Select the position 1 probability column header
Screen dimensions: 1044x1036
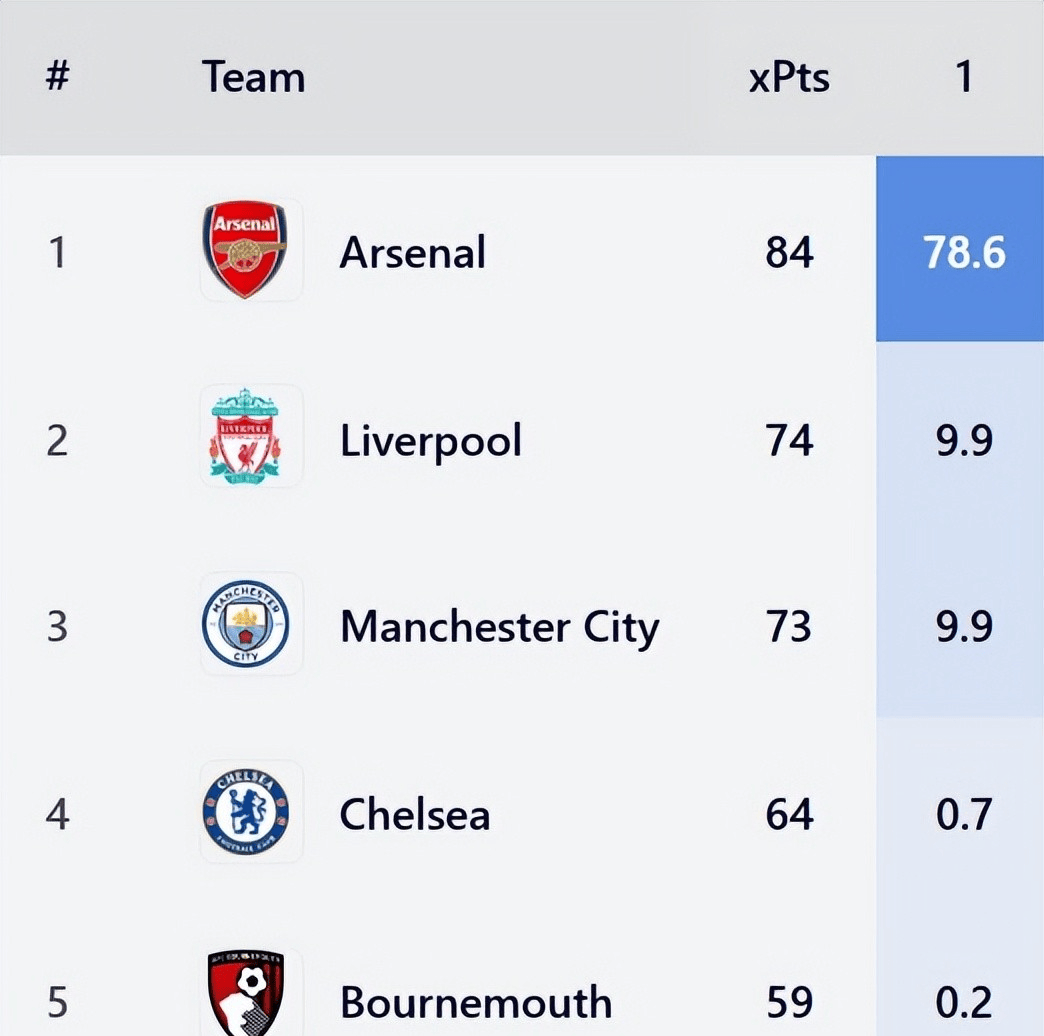[963, 77]
